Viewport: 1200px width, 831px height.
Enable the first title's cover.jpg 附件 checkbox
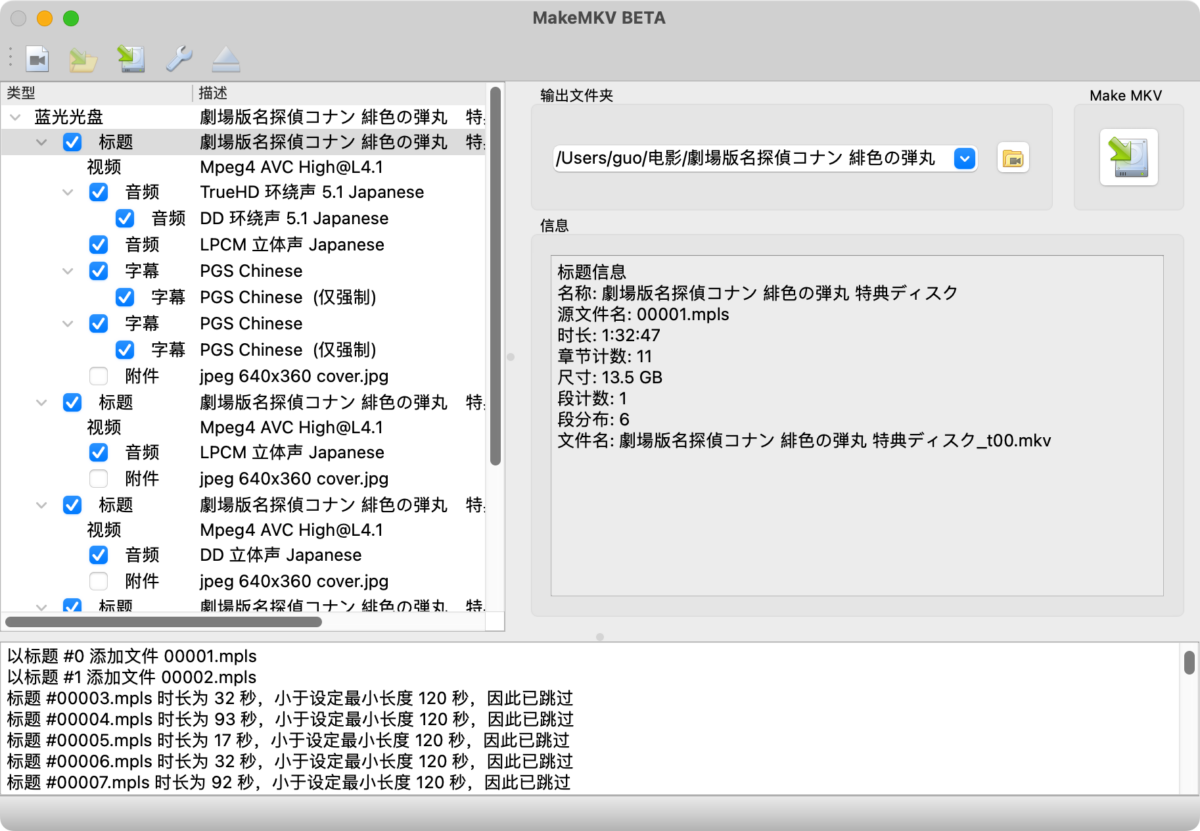tap(98, 376)
